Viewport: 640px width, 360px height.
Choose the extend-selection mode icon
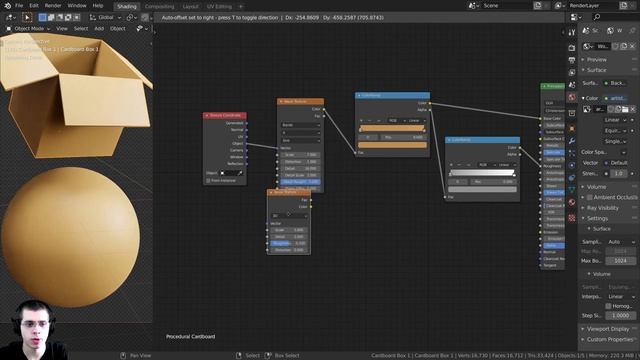pyautogui.click(x=51, y=18)
